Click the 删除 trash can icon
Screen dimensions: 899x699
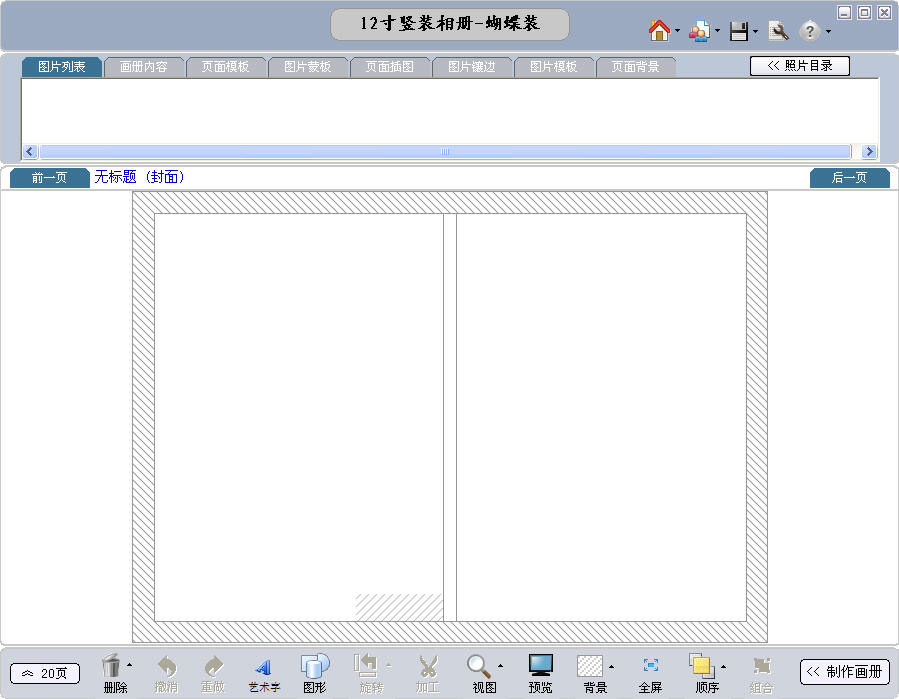point(112,667)
